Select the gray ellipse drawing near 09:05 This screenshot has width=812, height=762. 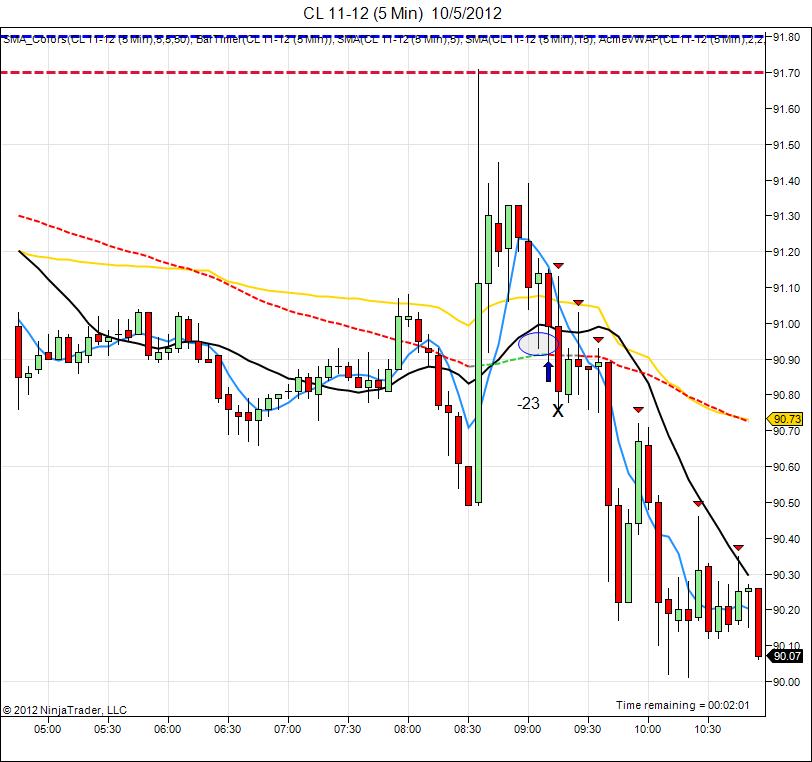tap(539, 344)
